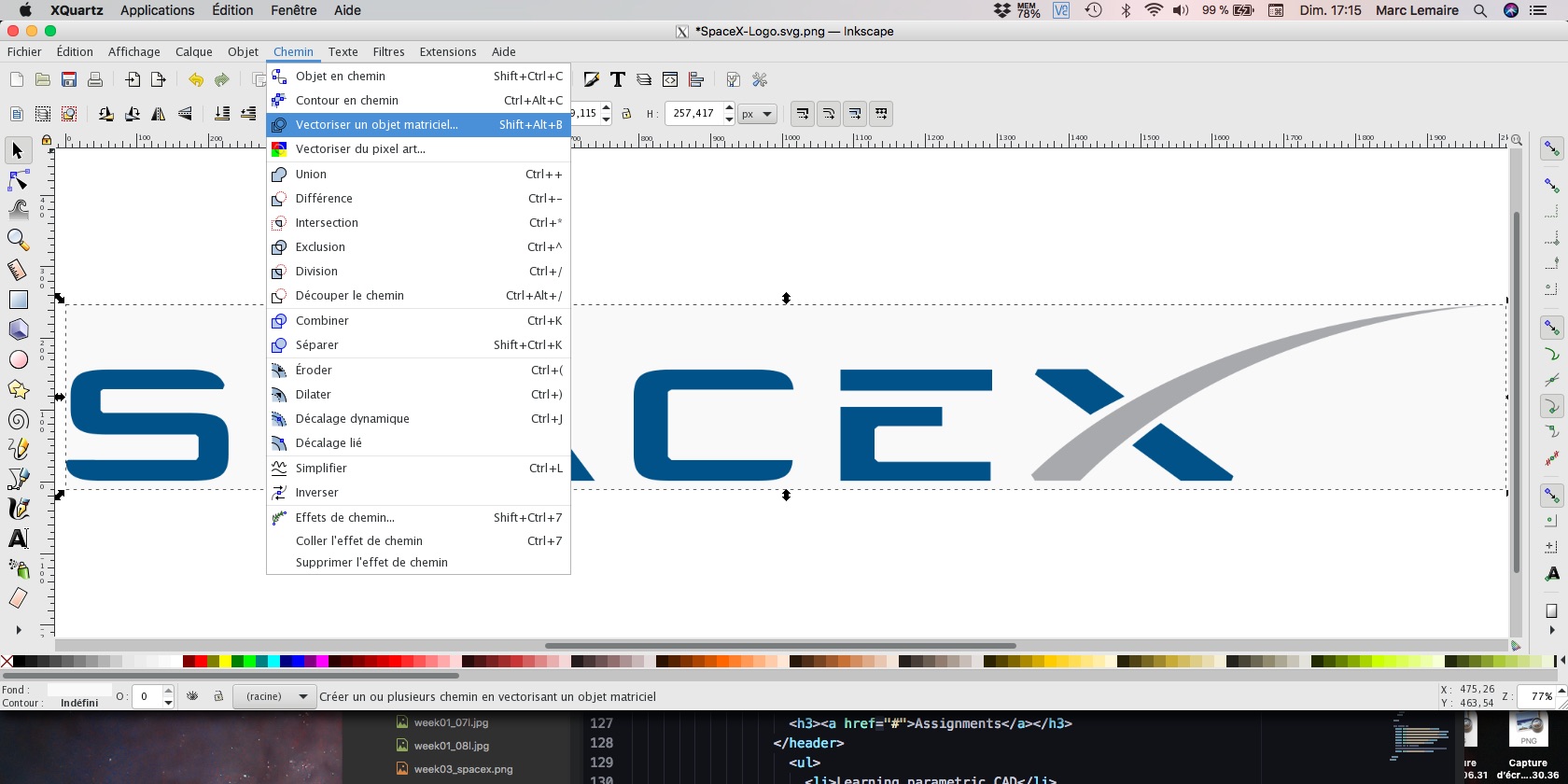This screenshot has width=1568, height=784.
Task: Click the save floppy disk icon
Action: pos(68,80)
